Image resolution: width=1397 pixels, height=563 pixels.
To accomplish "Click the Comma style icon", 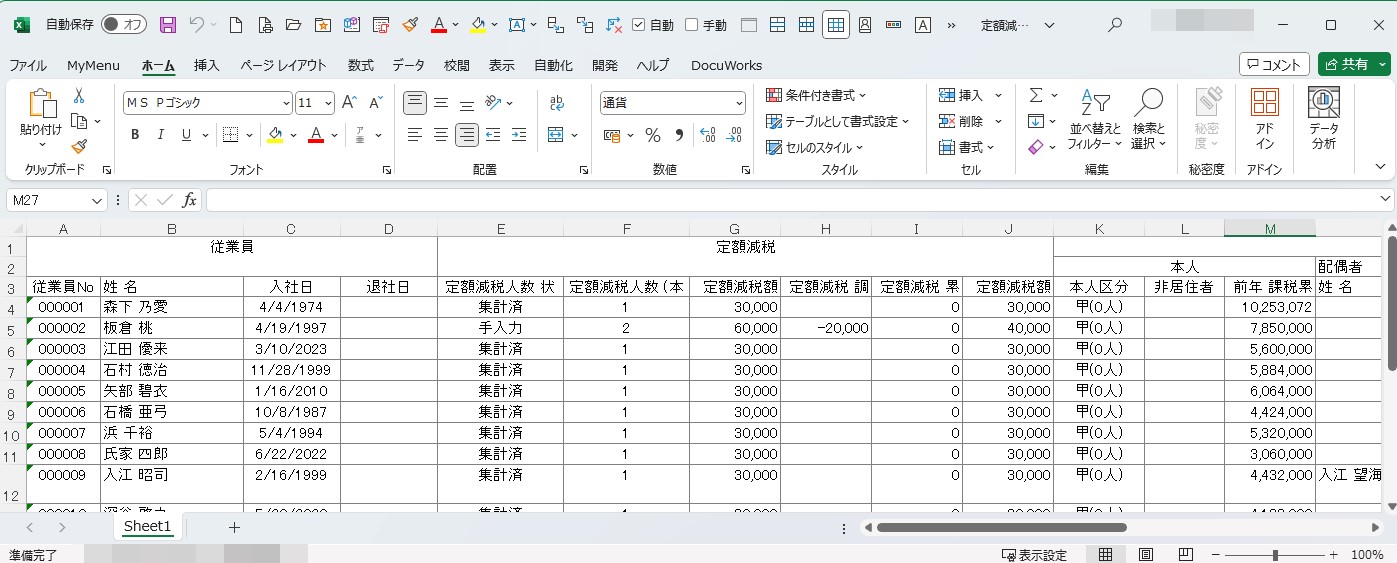I will click(679, 135).
